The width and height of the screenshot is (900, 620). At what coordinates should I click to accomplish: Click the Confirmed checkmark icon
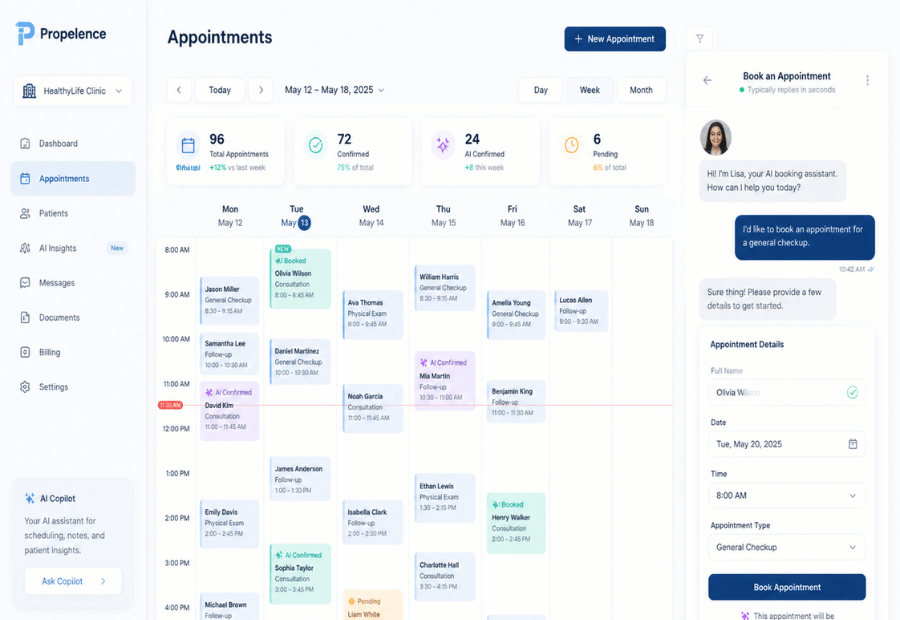[x=316, y=145]
